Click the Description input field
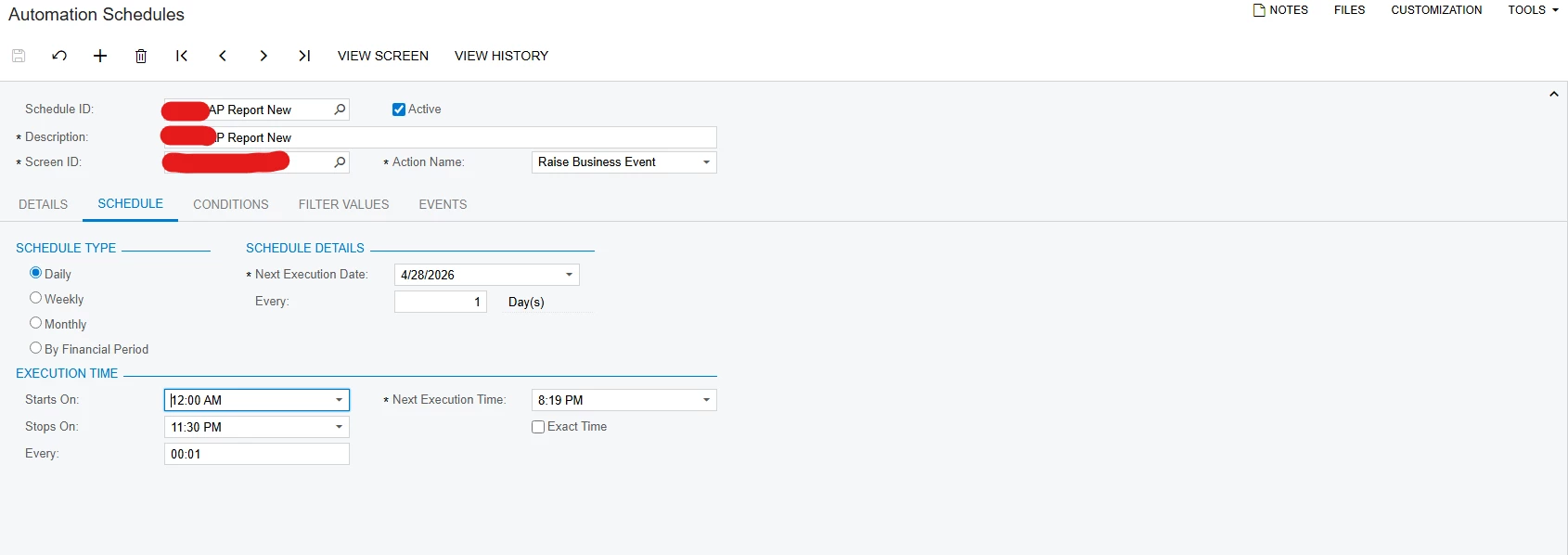Viewport: 1568px width, 555px height. tap(441, 137)
